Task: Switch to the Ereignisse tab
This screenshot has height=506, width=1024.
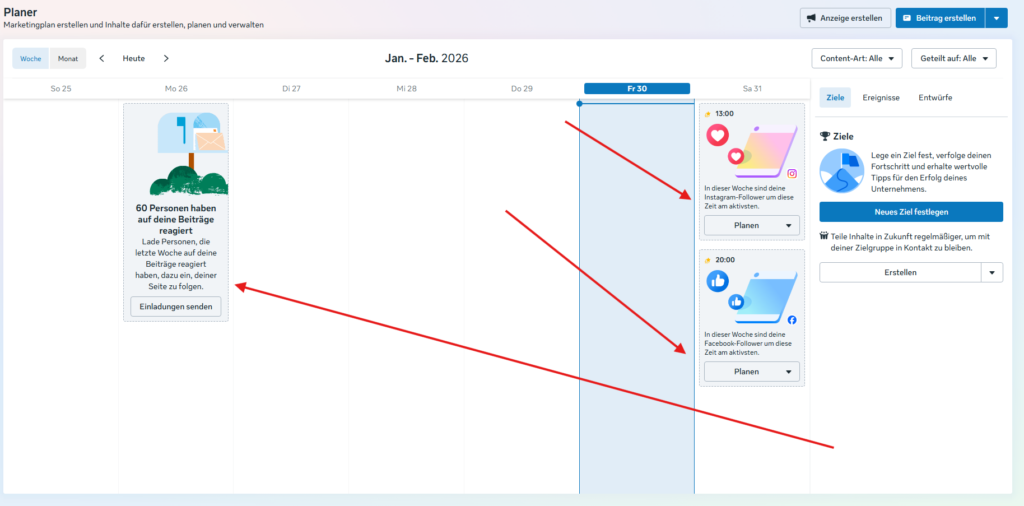Action: (881, 97)
